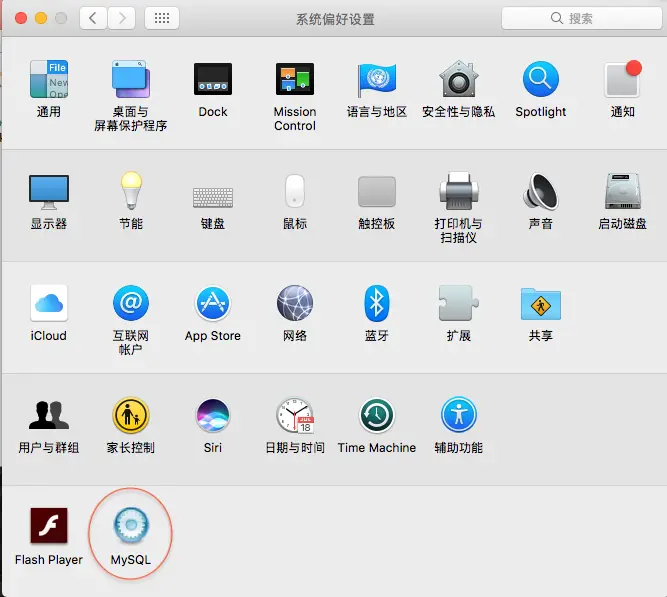This screenshot has height=597, width=667.
Task: Open 触控板 (Trackpad) preferences
Action: point(377,191)
